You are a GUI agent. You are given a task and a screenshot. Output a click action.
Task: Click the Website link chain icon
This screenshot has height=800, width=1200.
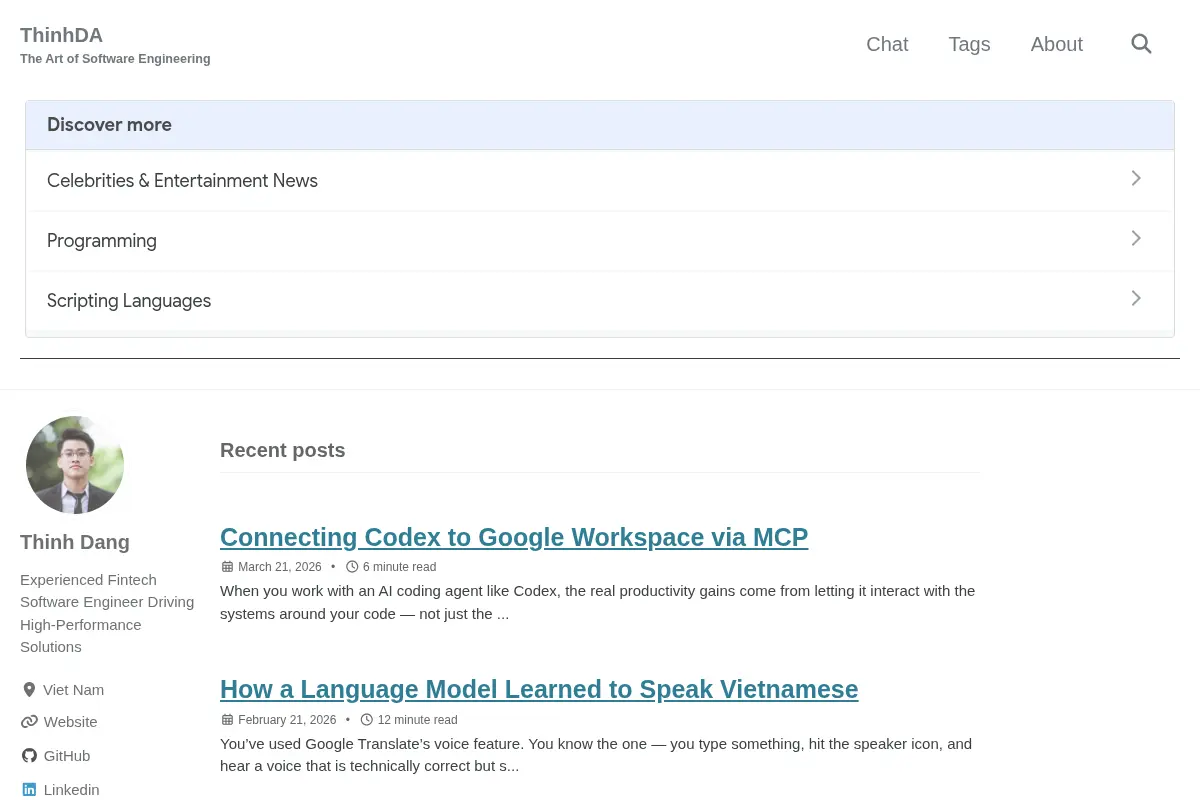click(x=29, y=722)
